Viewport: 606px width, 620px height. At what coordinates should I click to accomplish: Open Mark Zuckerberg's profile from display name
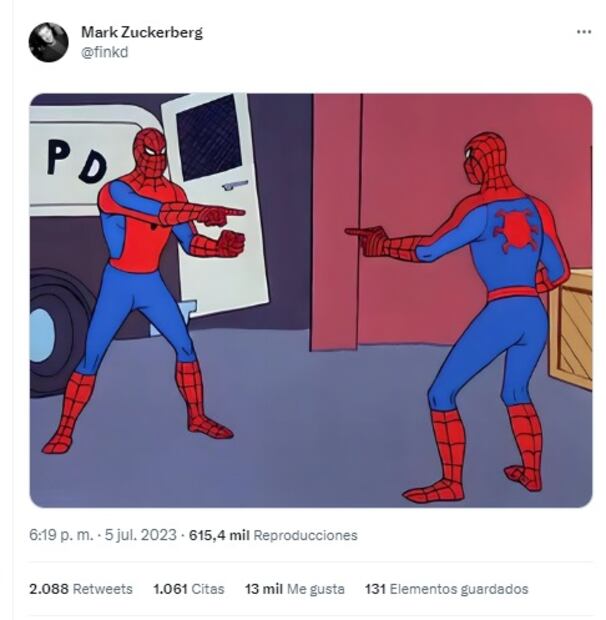pos(142,32)
